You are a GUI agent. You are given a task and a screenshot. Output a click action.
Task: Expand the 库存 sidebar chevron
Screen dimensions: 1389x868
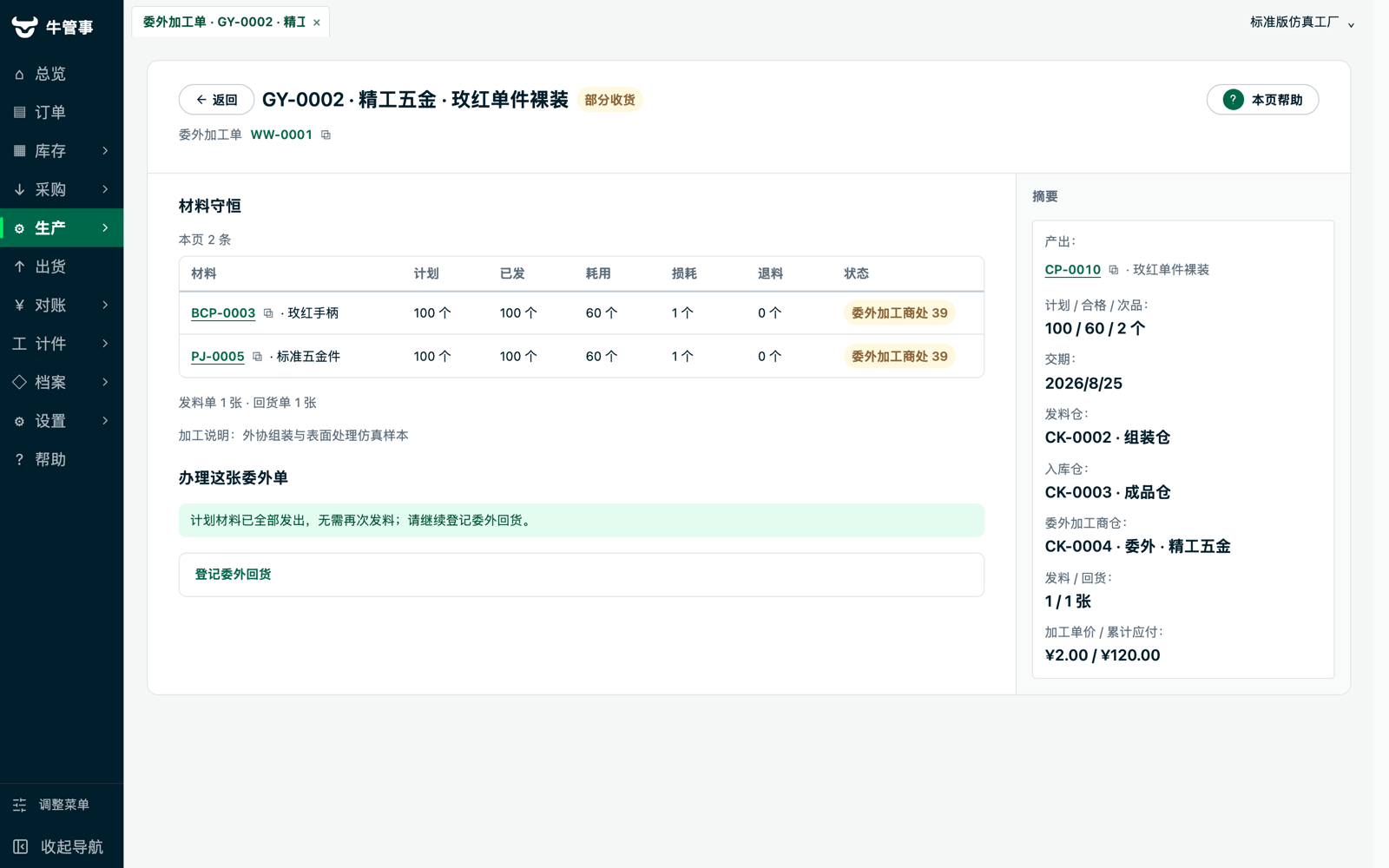click(x=105, y=151)
